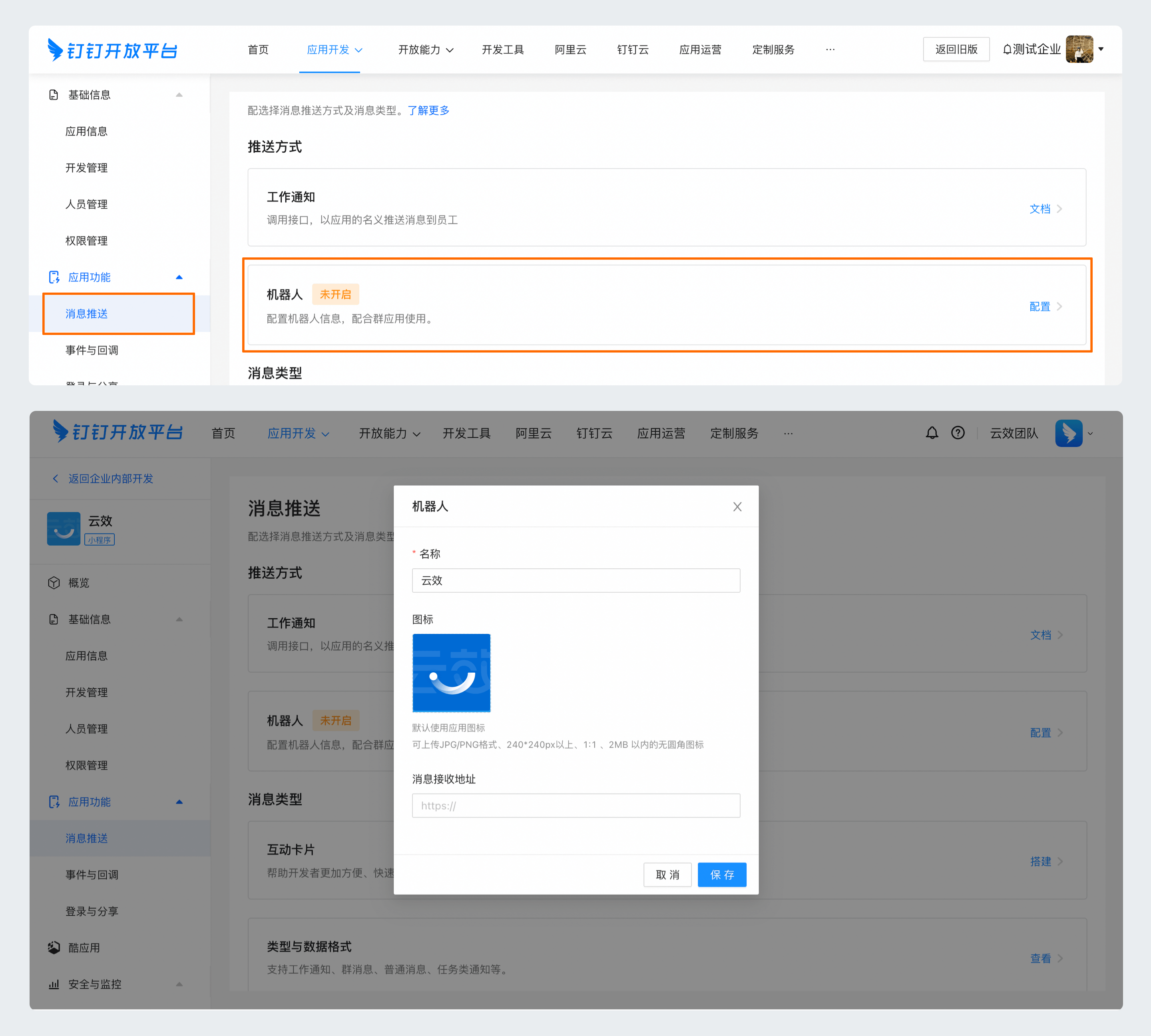This screenshot has width=1151, height=1036.
Task: Click the notification bell in lower header
Action: (932, 433)
